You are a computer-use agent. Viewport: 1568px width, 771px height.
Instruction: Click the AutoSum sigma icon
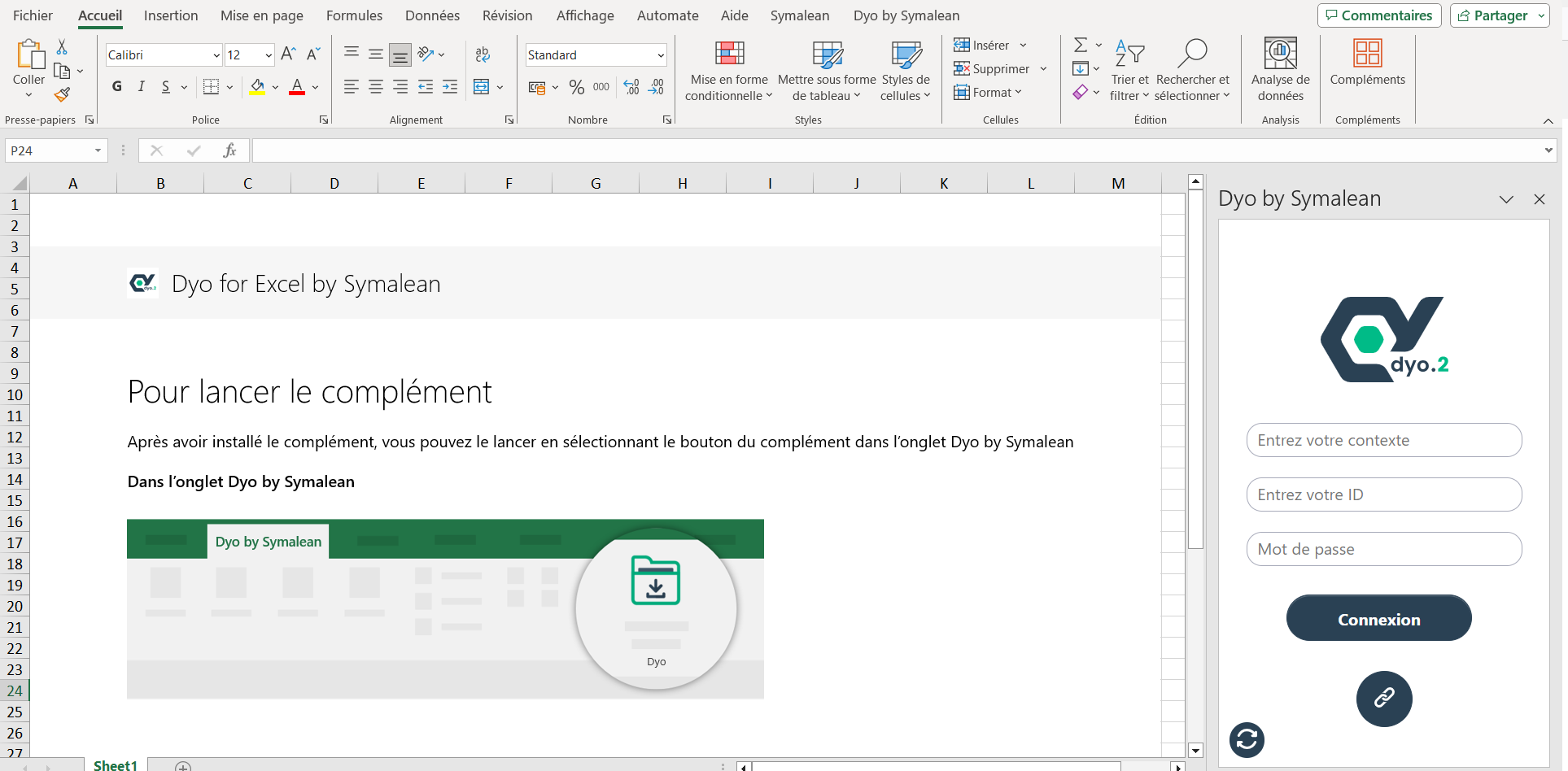coord(1081,45)
